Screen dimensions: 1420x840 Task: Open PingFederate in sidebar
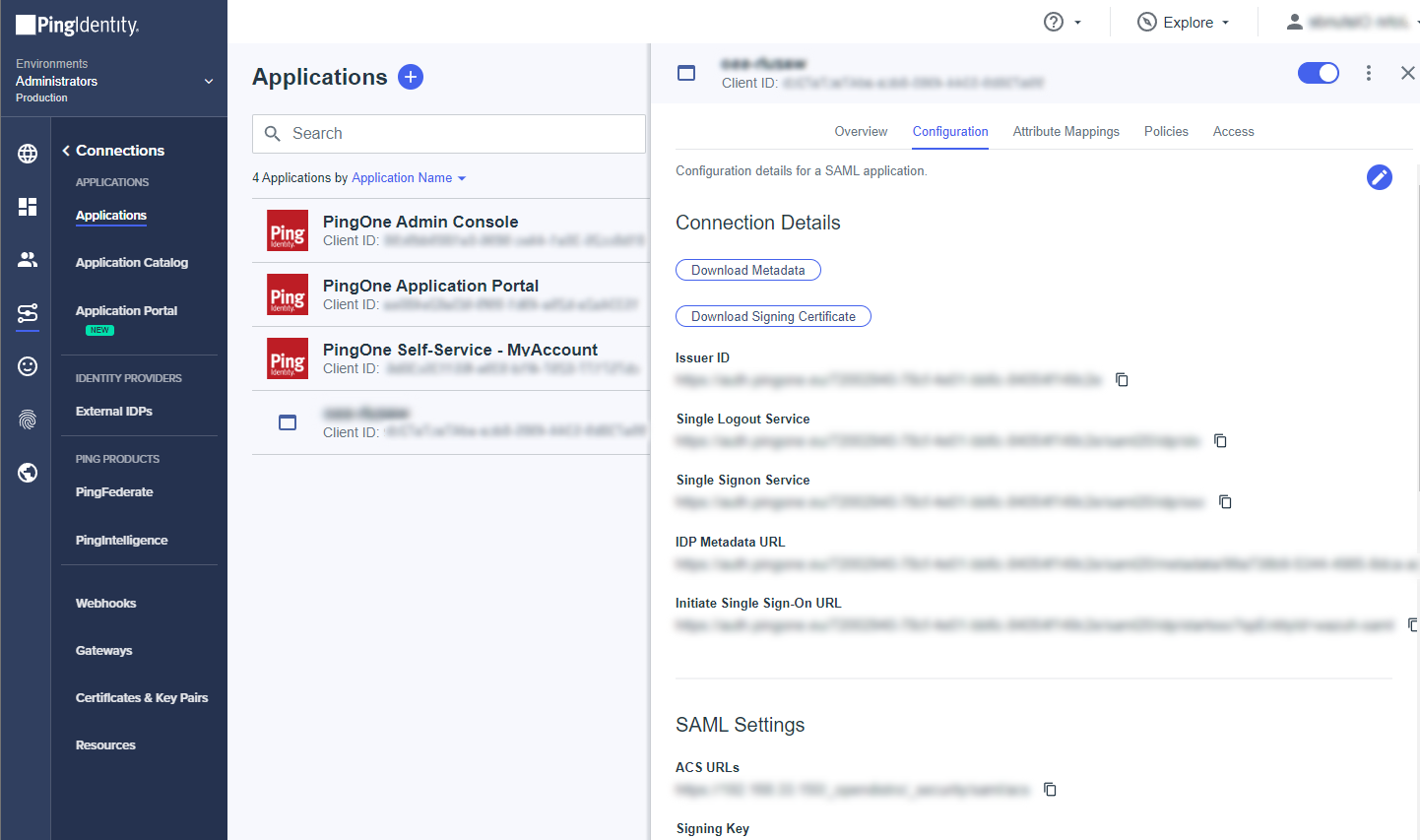(x=114, y=492)
